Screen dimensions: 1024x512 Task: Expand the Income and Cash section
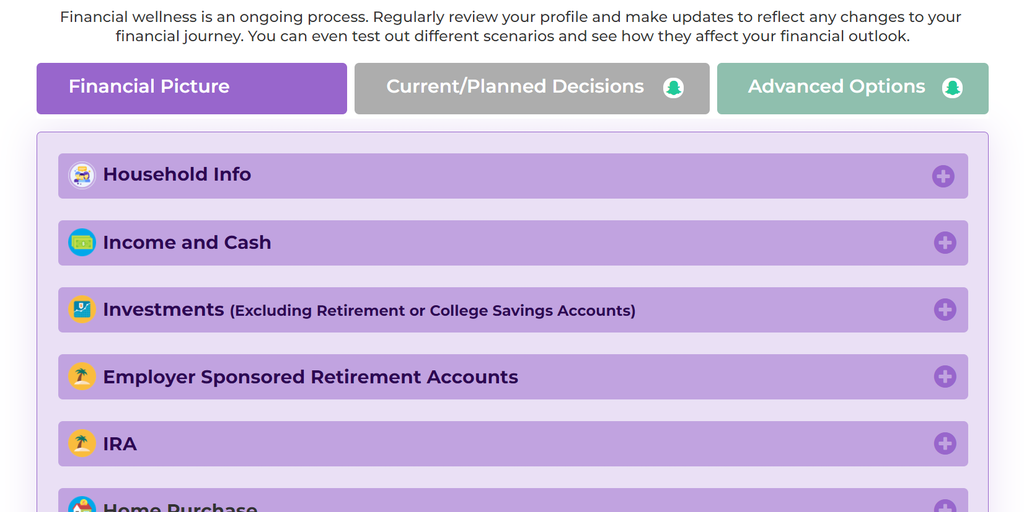coord(944,243)
